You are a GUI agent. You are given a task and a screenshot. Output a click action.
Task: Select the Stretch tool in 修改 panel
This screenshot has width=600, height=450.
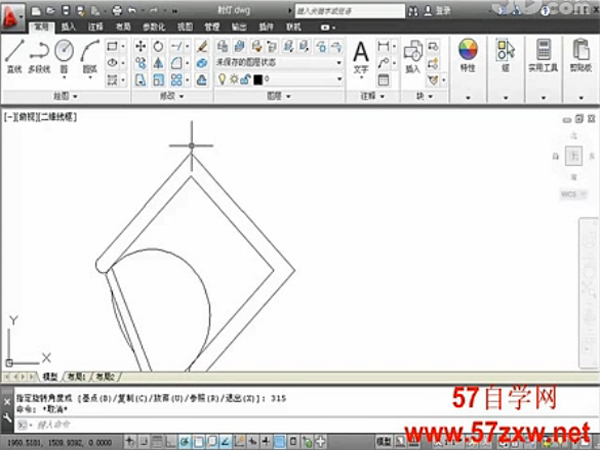click(x=140, y=80)
